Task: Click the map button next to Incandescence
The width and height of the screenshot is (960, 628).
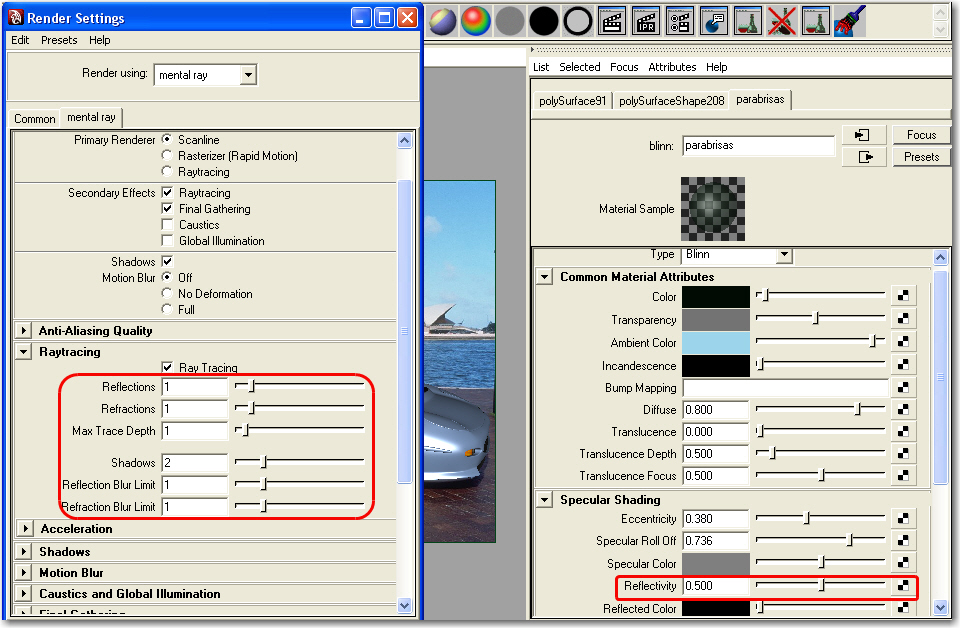Action: coord(903,365)
